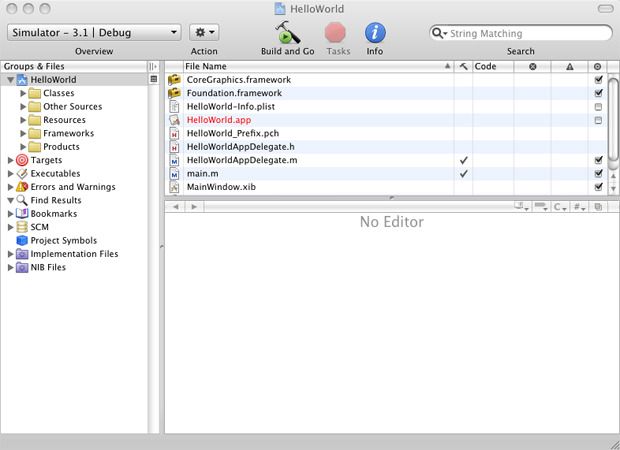Screen dimensions: 620x450
Task: Select HelloWorldAppDelegate.h in the file list
Action: 386,147
